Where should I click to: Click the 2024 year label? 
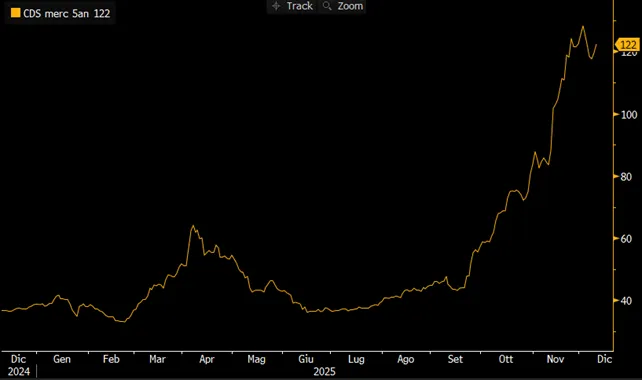click(18, 371)
